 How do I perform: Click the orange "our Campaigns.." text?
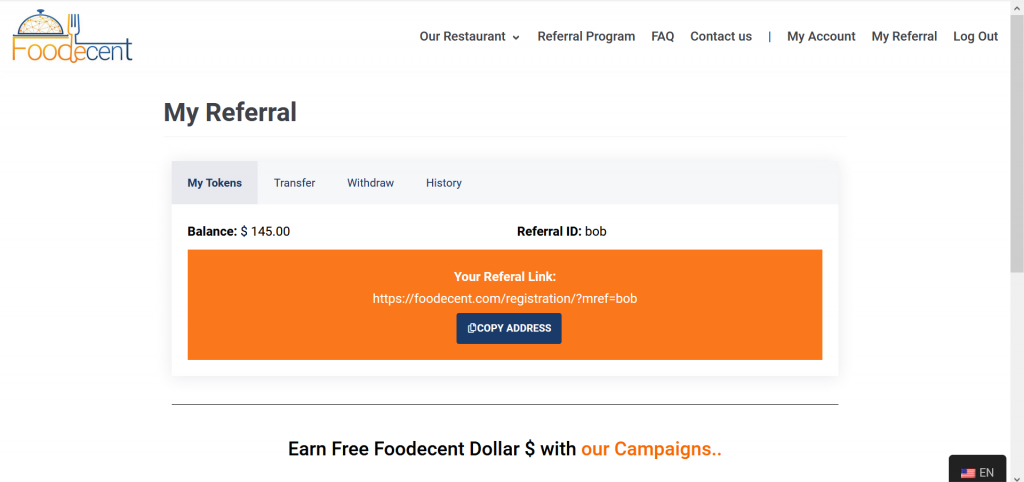[x=651, y=449]
